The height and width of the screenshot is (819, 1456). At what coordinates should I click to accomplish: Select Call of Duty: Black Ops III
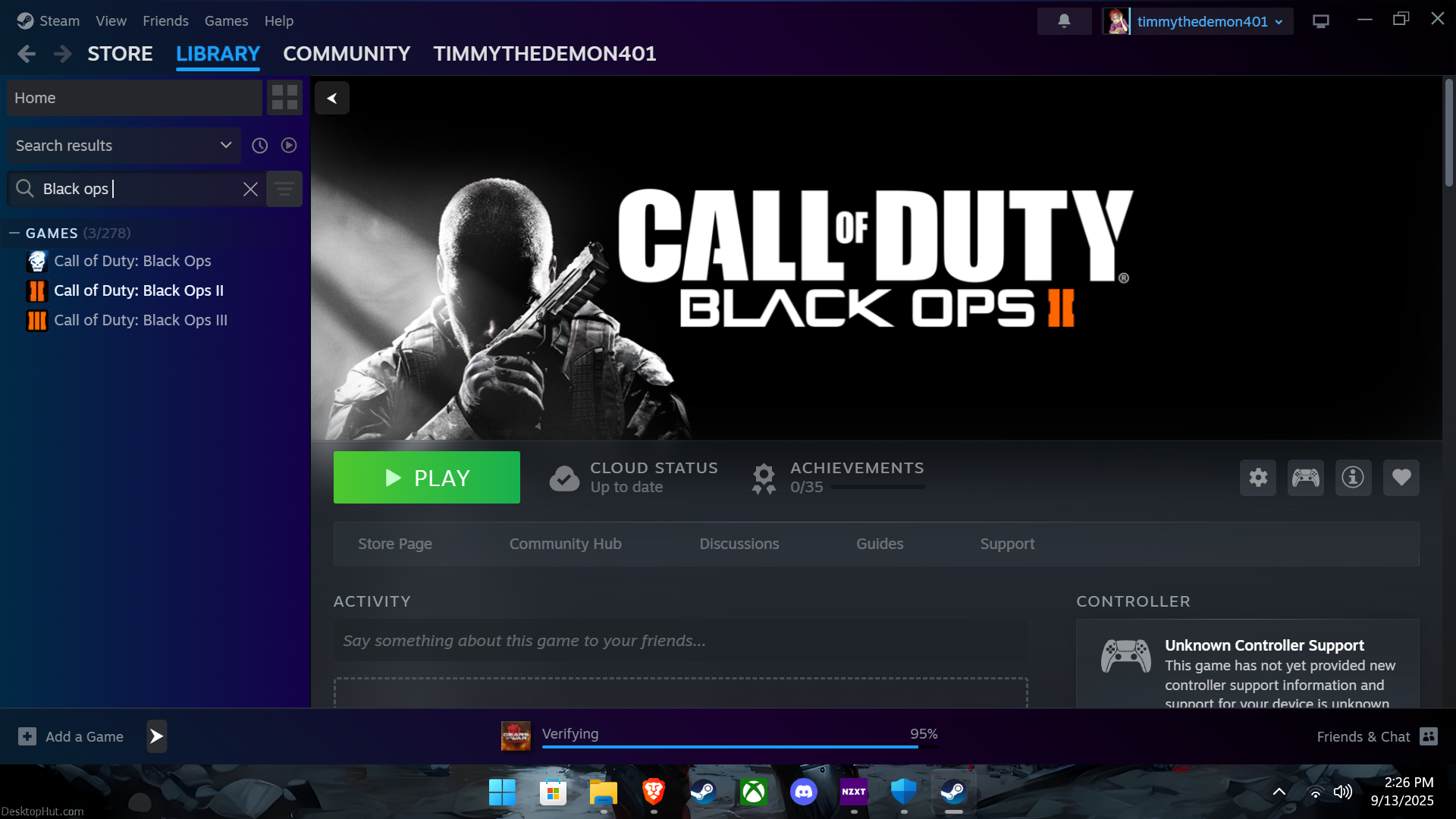tap(140, 320)
